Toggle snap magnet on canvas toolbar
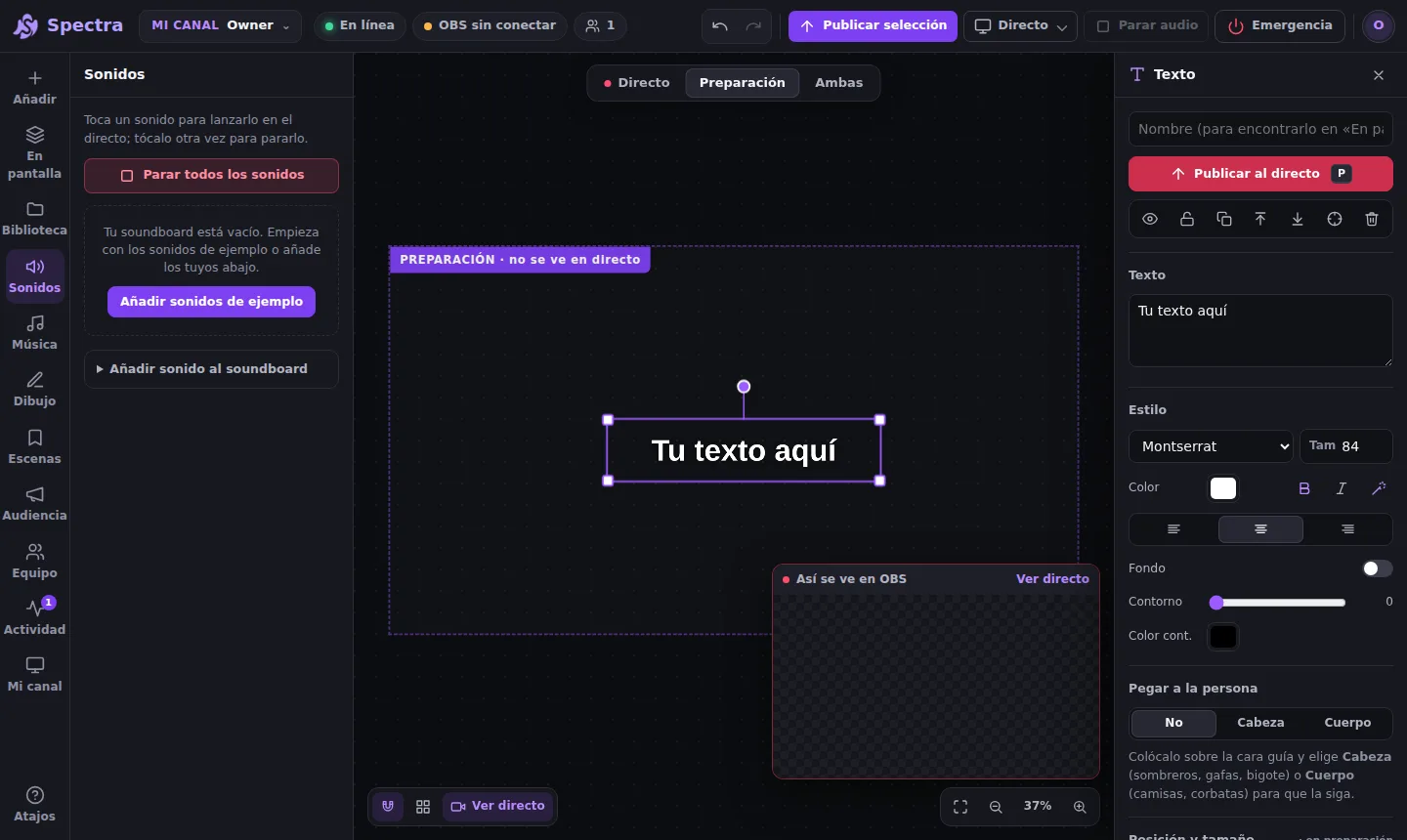The width and height of the screenshot is (1407, 840). (388, 807)
